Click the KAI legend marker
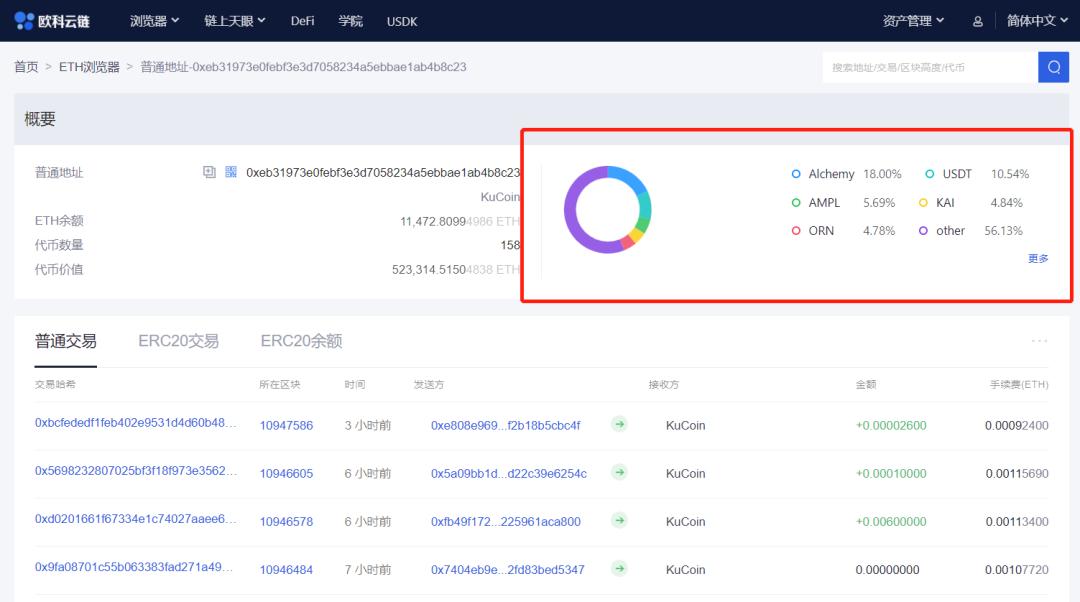The height and width of the screenshot is (602, 1080). click(923, 203)
